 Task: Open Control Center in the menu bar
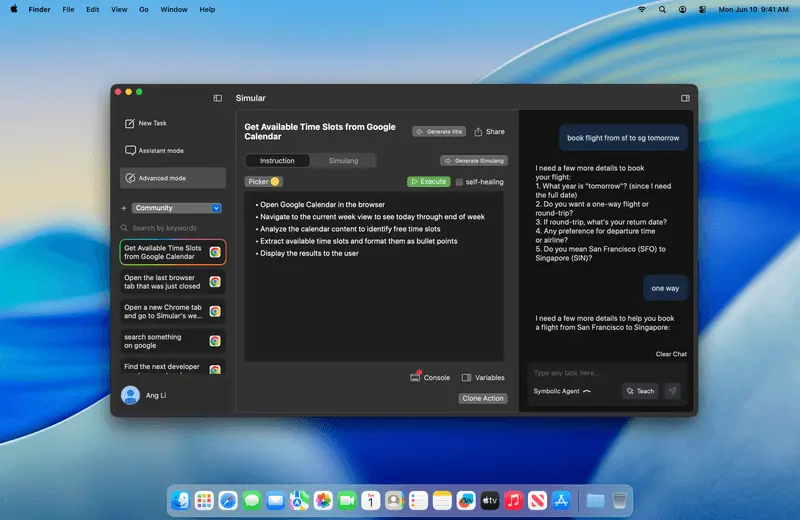click(x=703, y=9)
